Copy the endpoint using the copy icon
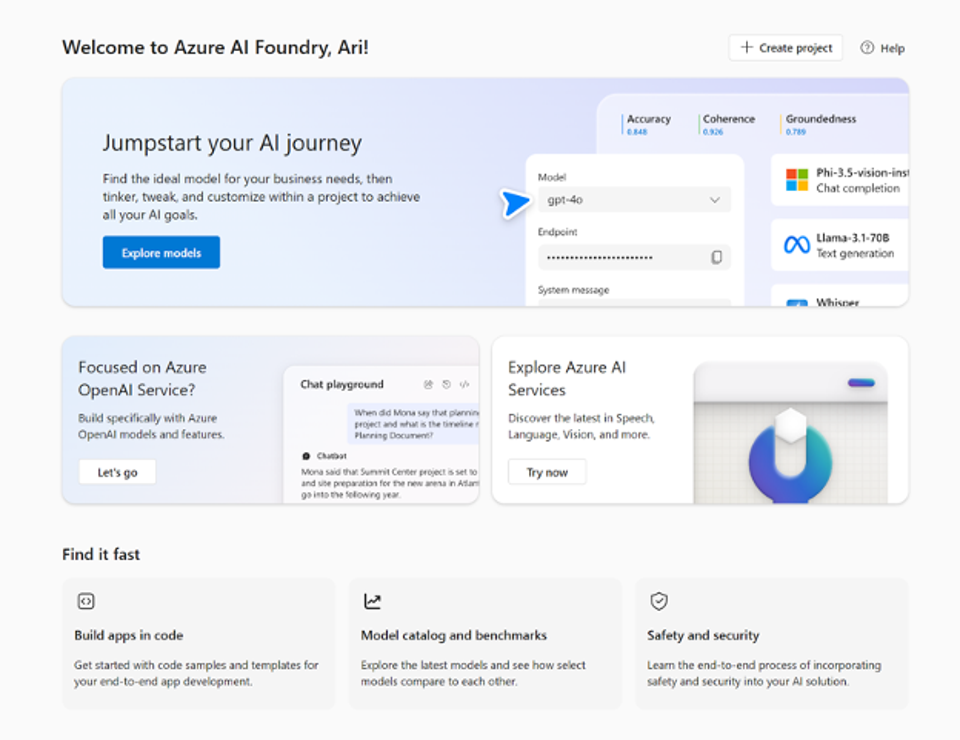Image resolution: width=960 pixels, height=740 pixels. (716, 257)
